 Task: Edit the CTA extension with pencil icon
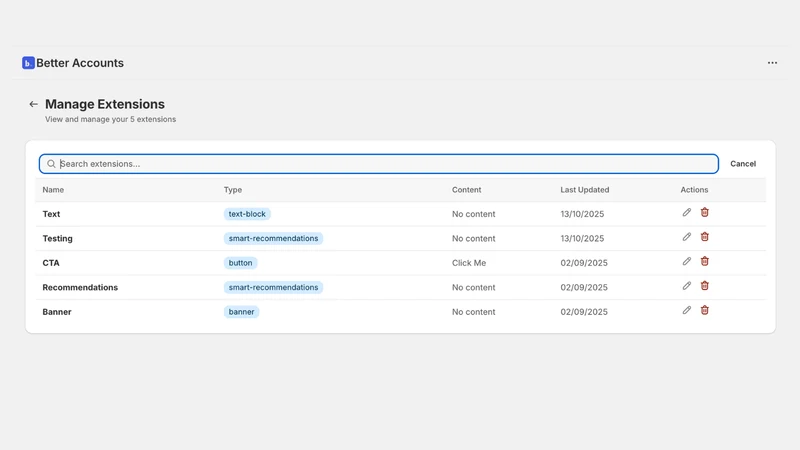(687, 261)
